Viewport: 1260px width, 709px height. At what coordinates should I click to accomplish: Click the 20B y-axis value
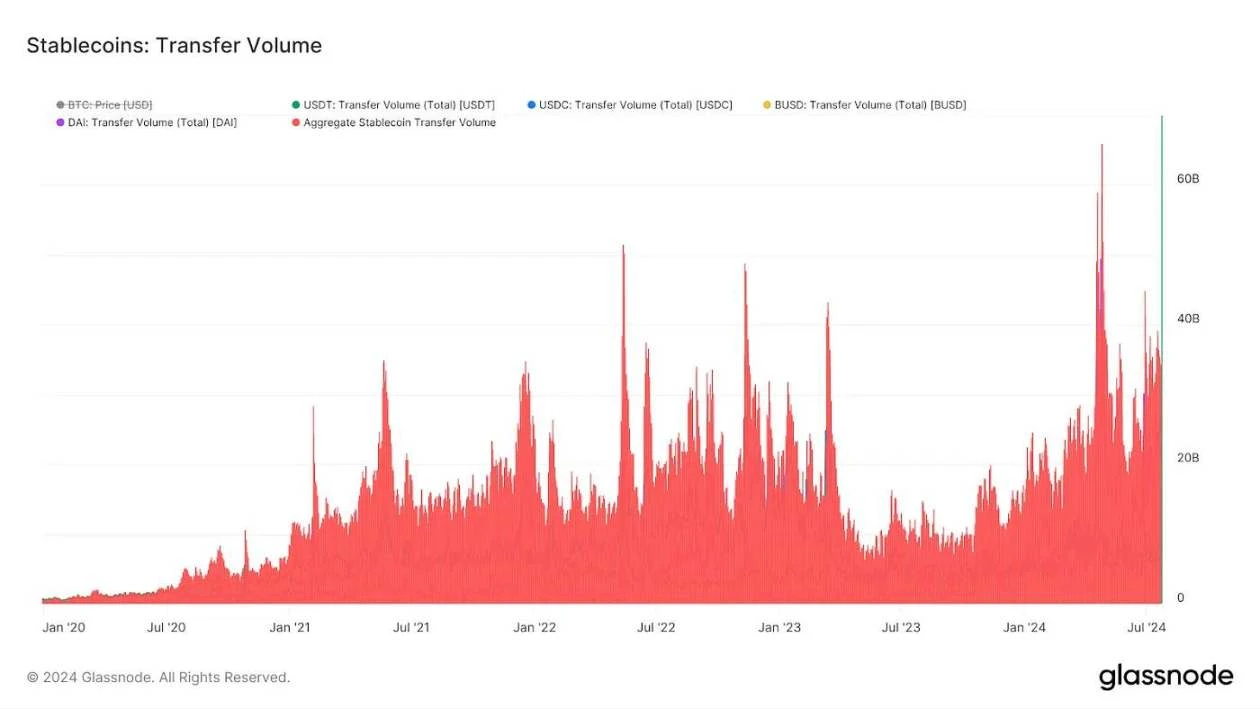pos(1187,458)
